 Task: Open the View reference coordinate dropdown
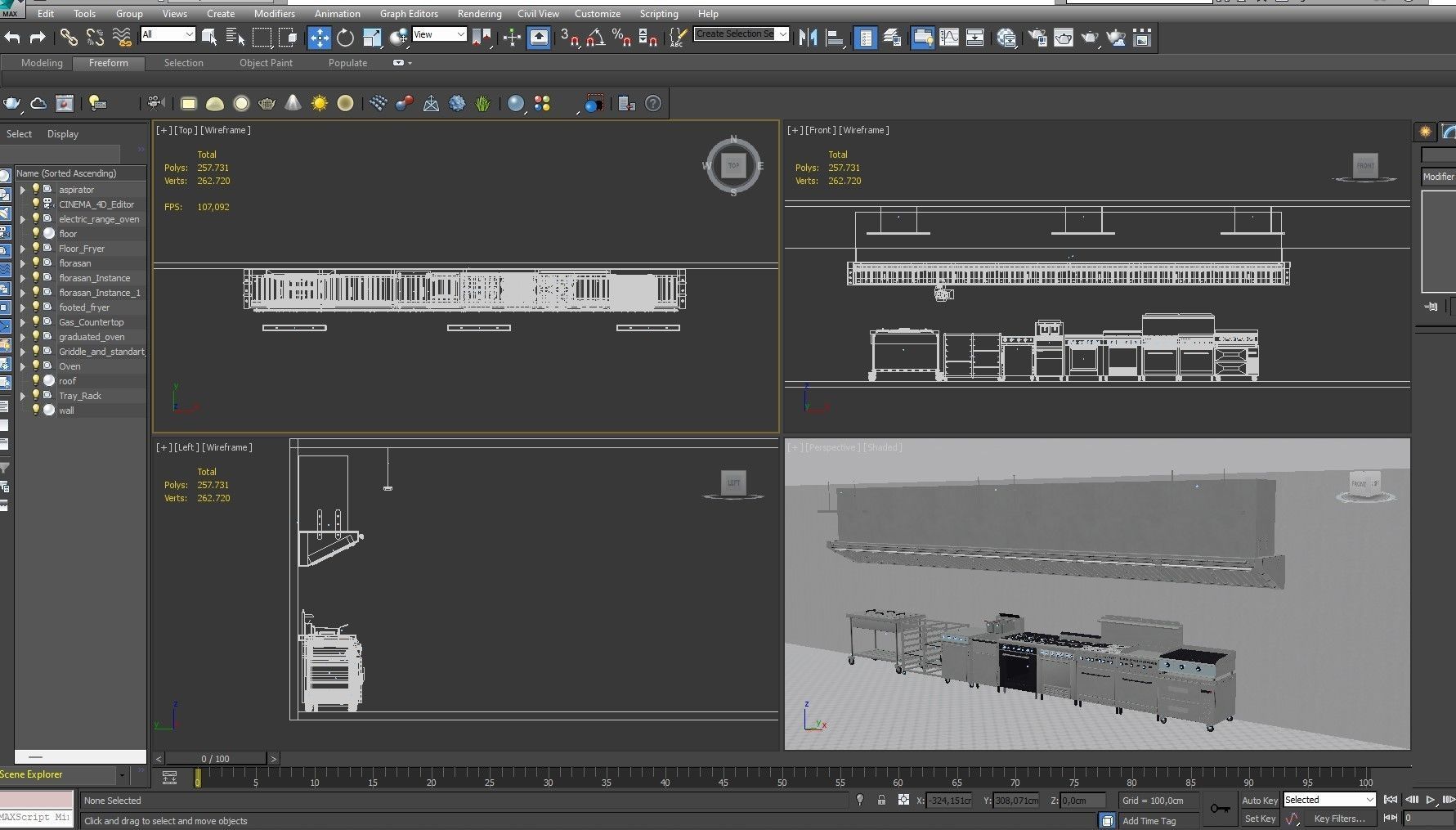coord(439,34)
